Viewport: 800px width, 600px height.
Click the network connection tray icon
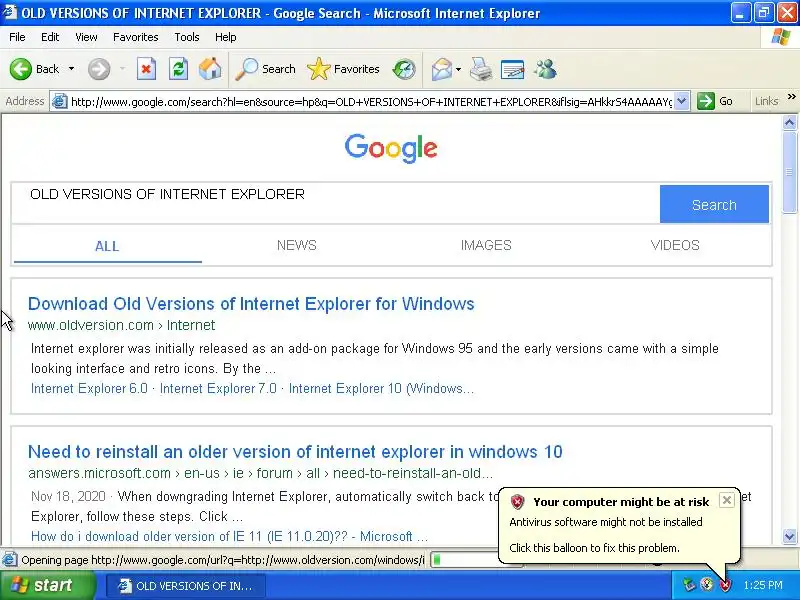pos(689,585)
